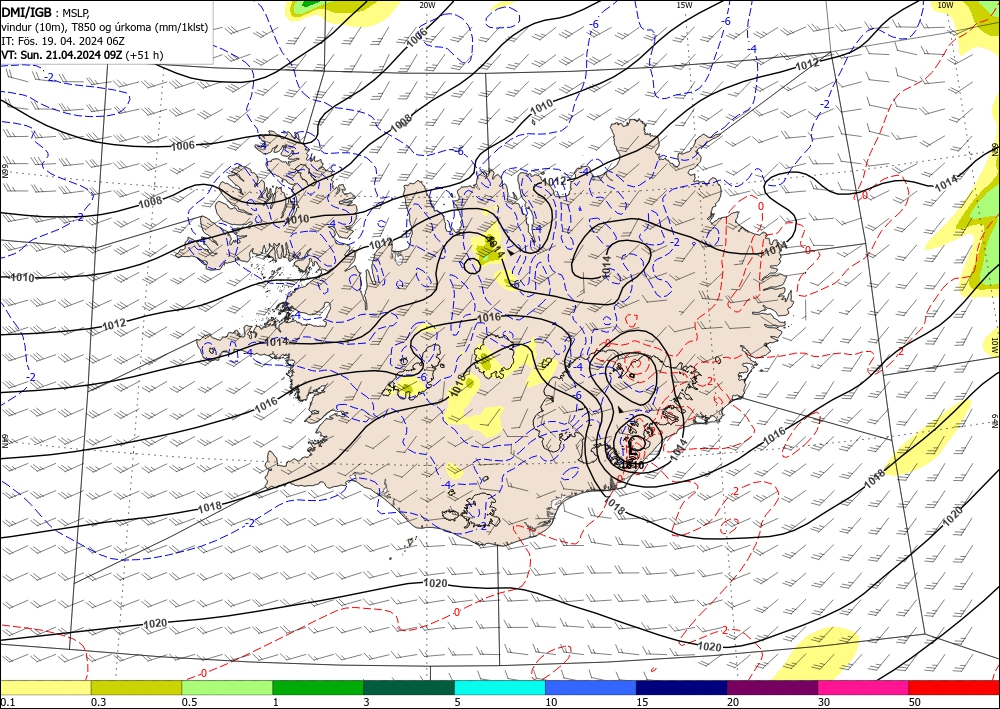Select the legend tick label 50
This screenshot has width=1000, height=709.
coord(915,702)
